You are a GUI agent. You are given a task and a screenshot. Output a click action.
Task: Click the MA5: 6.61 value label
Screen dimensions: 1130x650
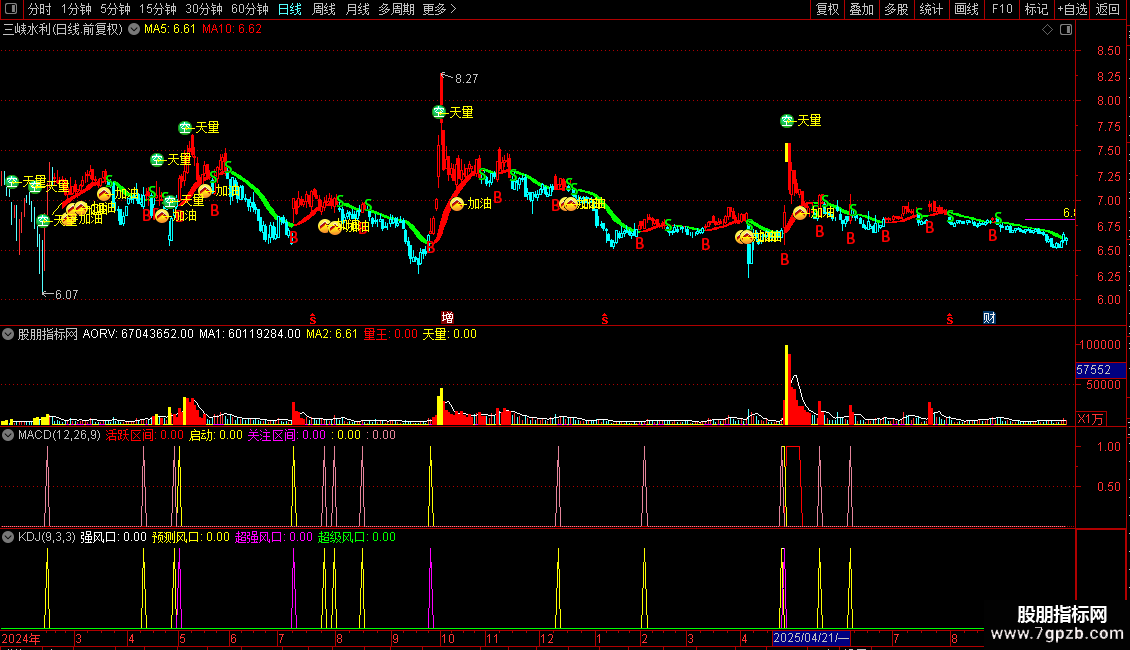point(169,30)
